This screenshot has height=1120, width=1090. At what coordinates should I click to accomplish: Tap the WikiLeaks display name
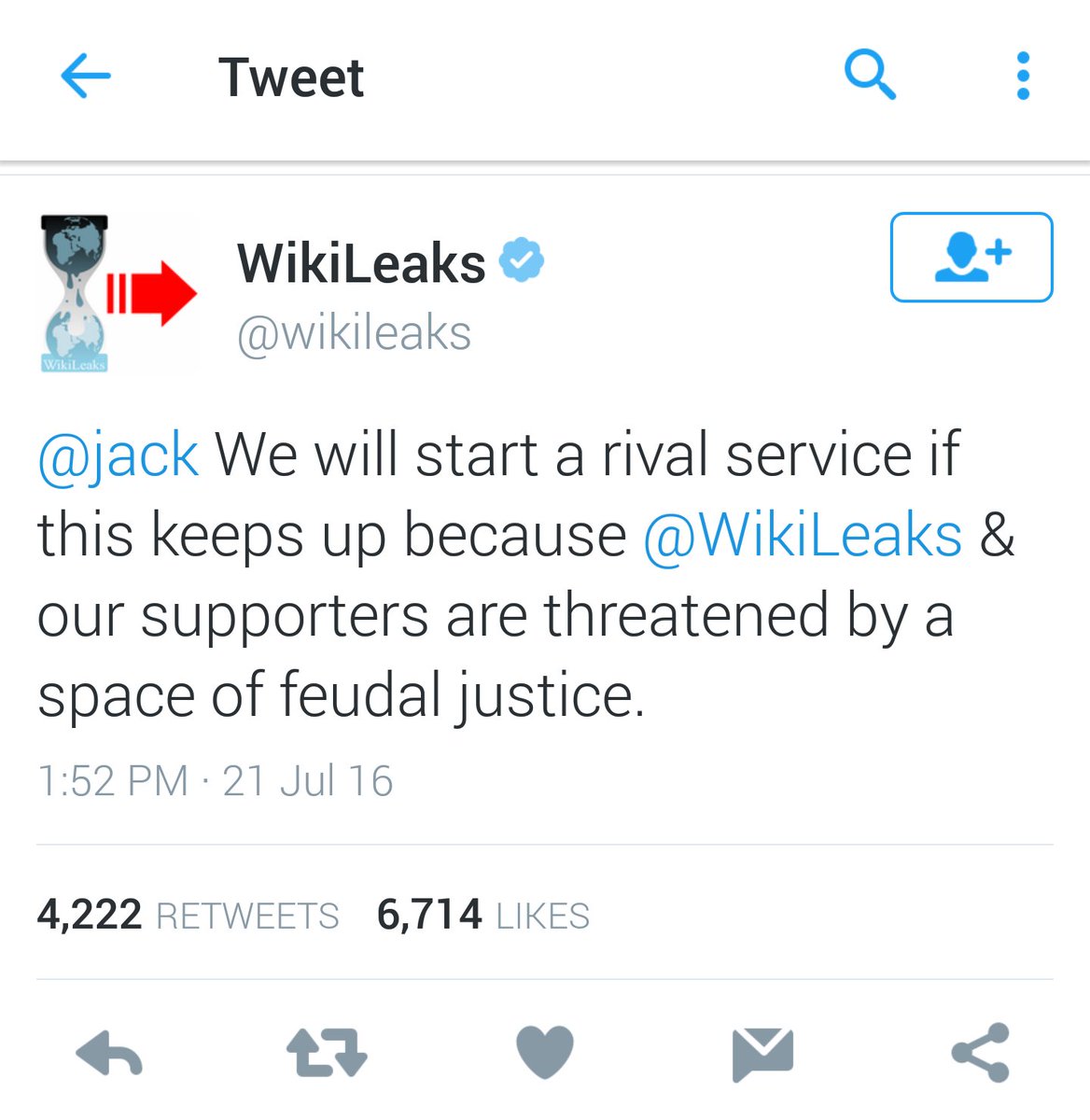pos(361,263)
